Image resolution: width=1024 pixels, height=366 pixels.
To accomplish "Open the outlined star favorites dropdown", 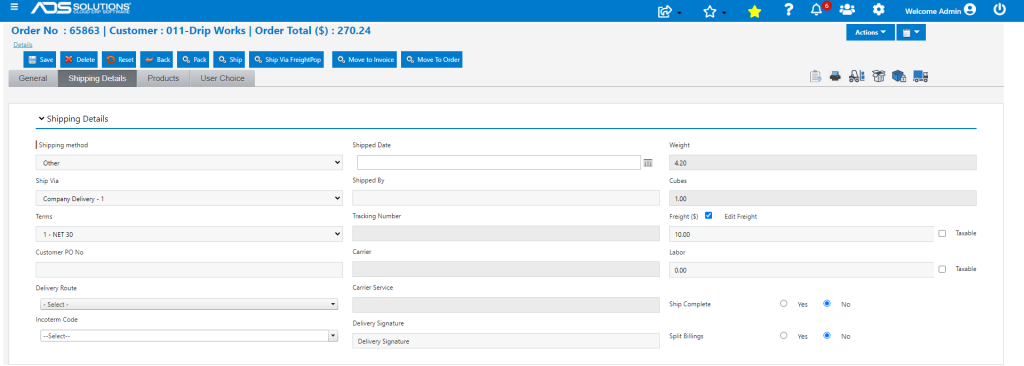I will click(714, 11).
